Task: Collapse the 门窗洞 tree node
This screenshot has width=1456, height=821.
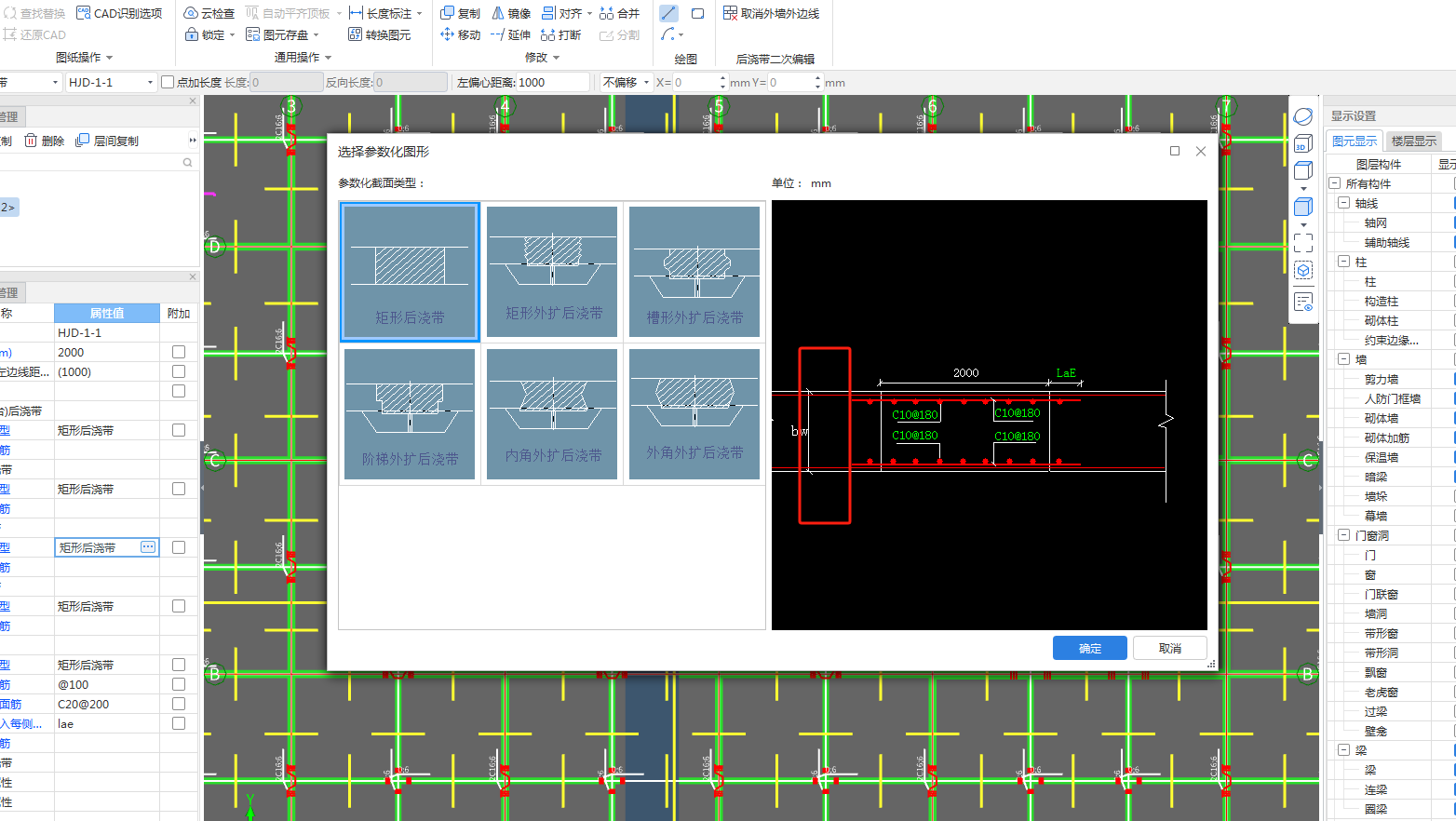Action: pos(1343,535)
